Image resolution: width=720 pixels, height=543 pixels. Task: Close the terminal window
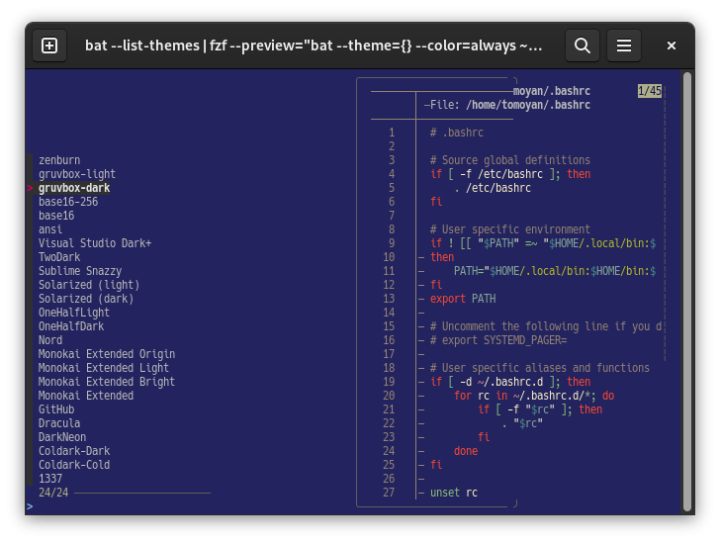(671, 45)
